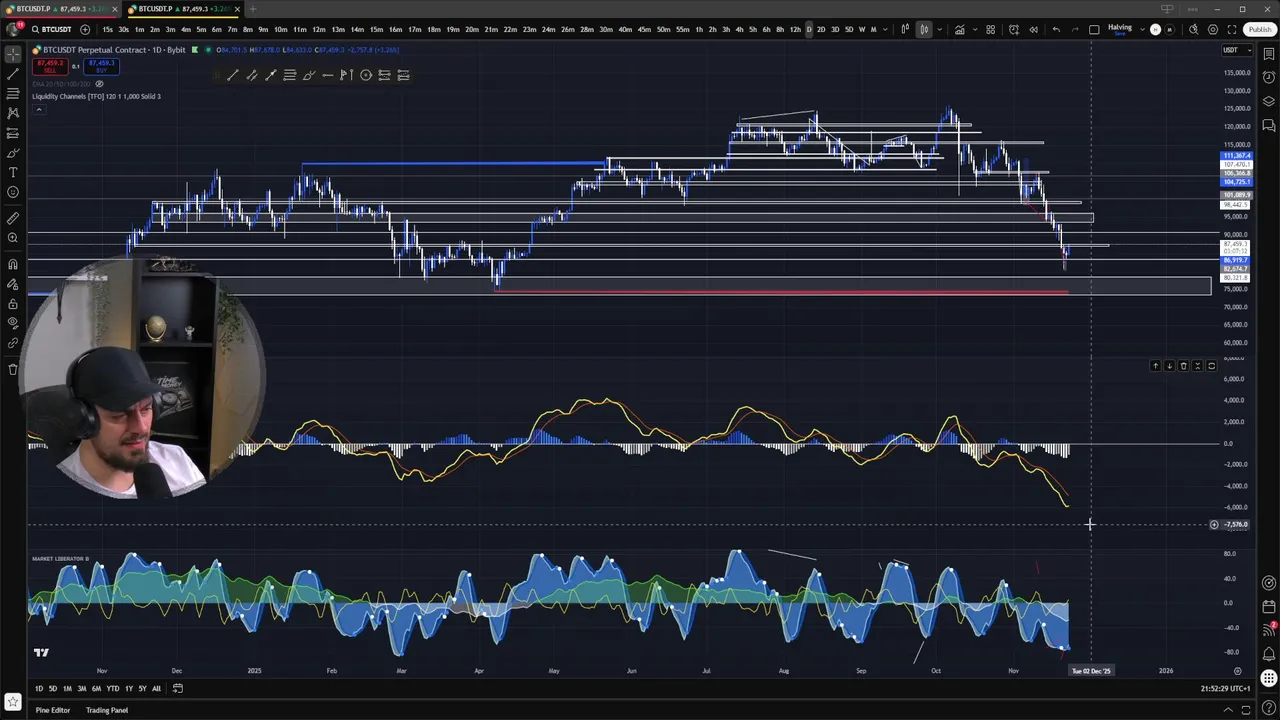Select the D daily timeframe
Screen dimensions: 1280x720
coord(809,30)
